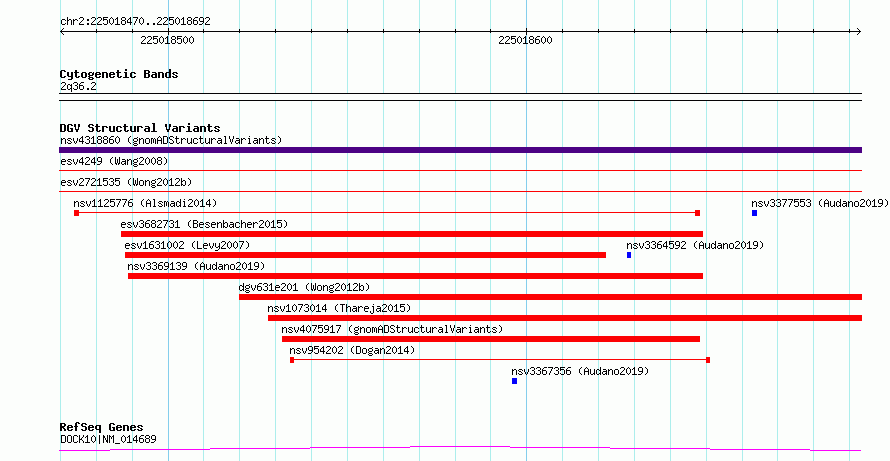Click the nsv4318860 gnomAD purple variant bar
The image size is (890, 461).
[460, 150]
